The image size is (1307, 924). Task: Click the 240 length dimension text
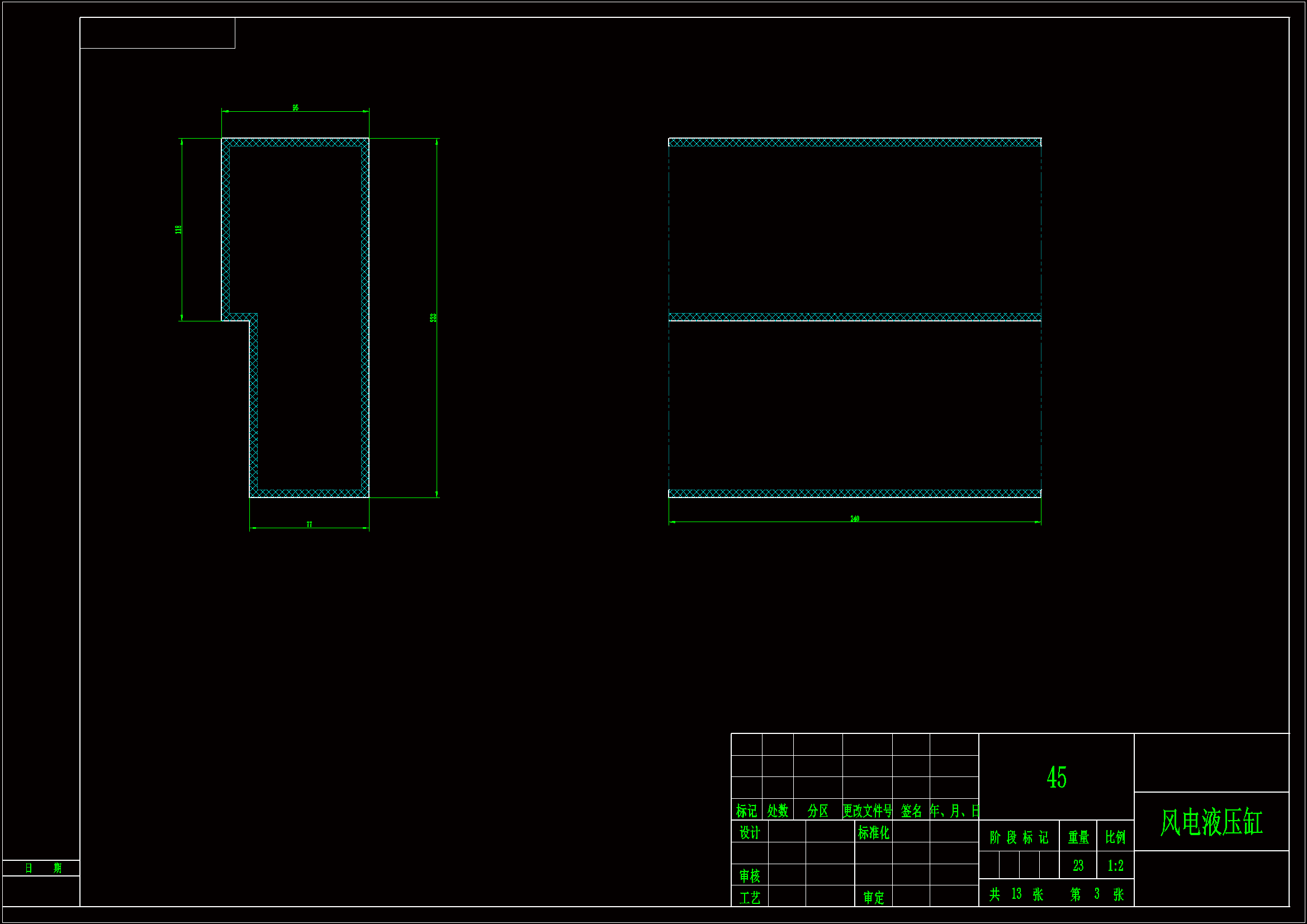(854, 519)
